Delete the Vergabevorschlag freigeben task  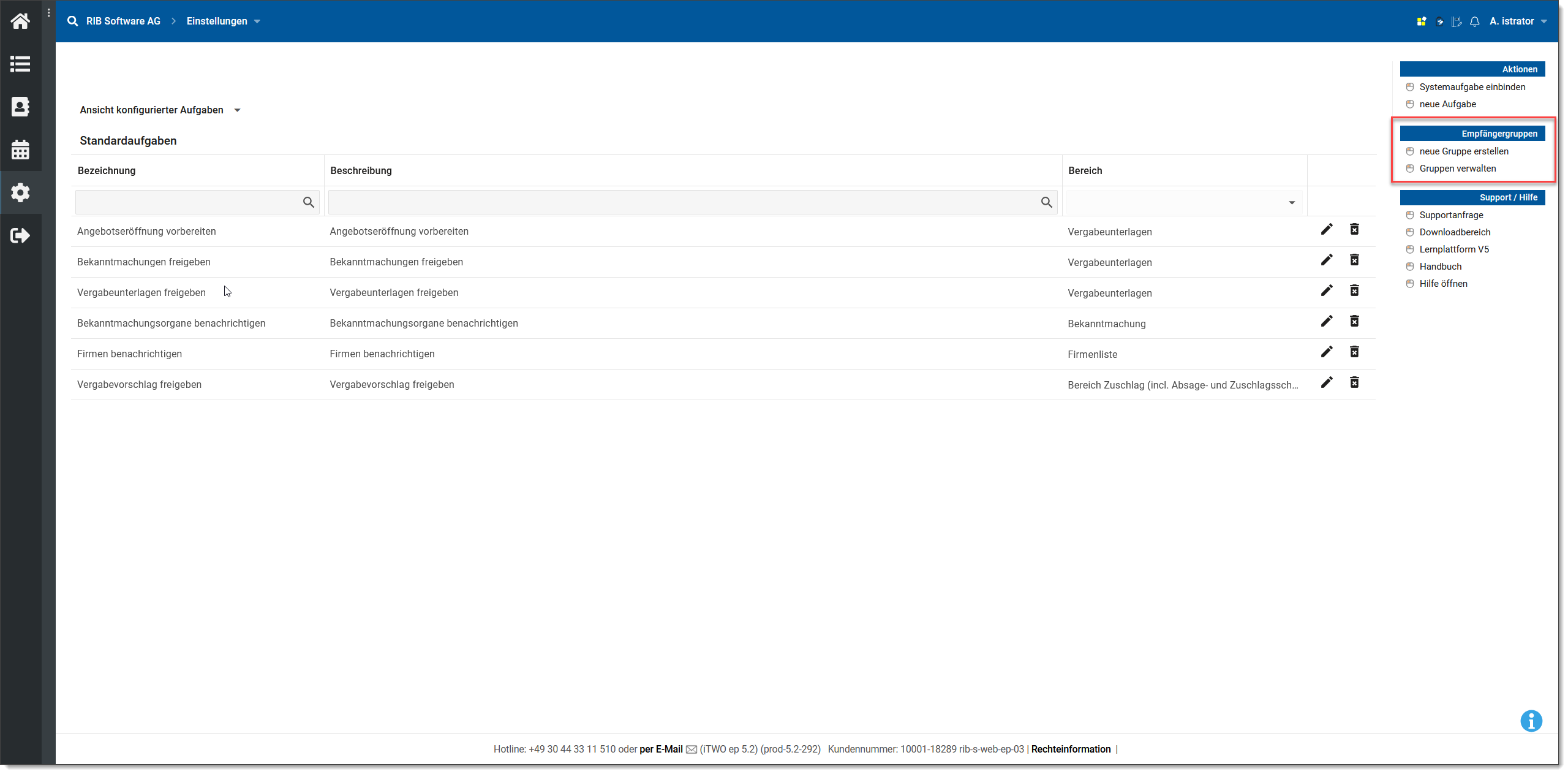pyautogui.click(x=1354, y=382)
